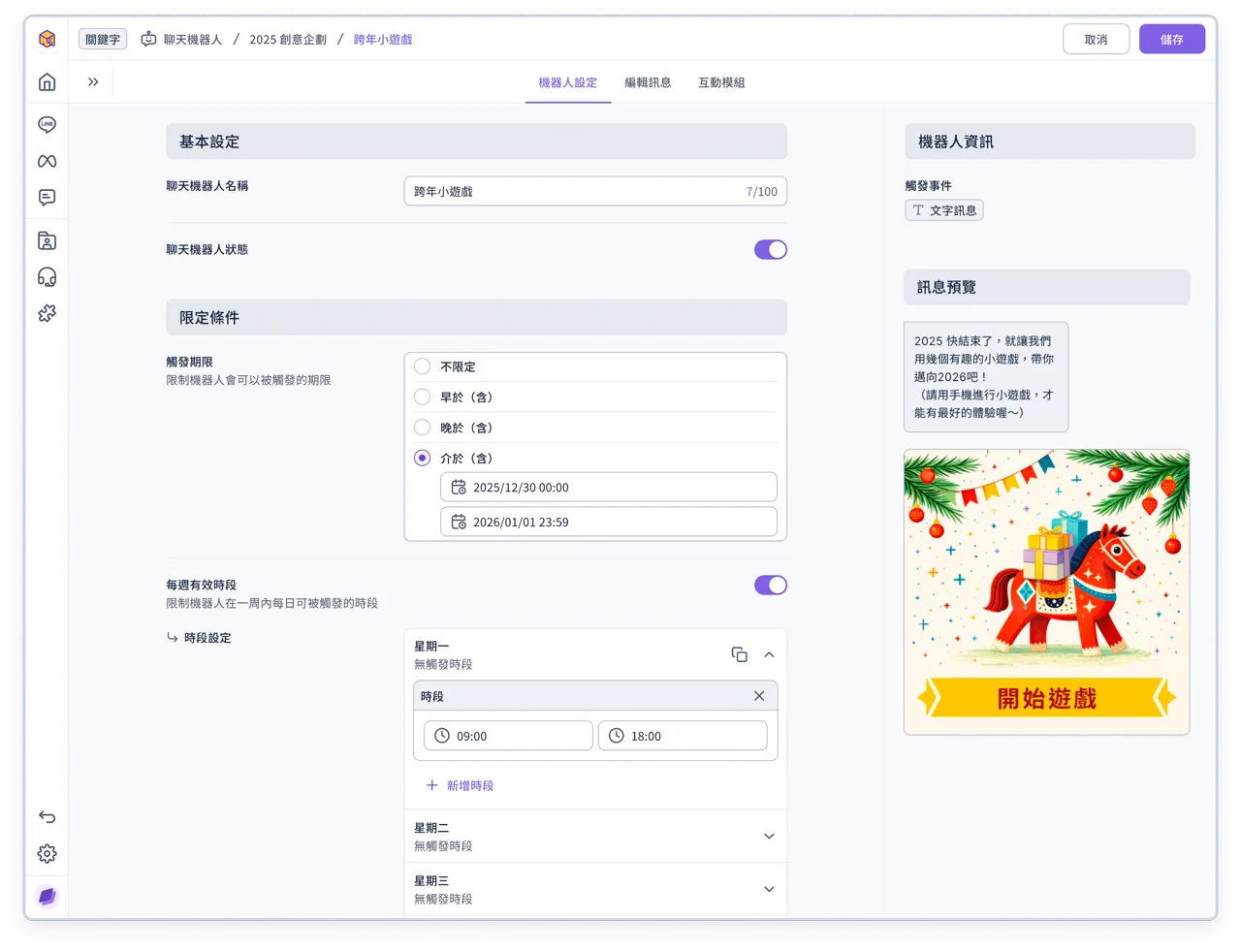Expand the sidebar with double-chevron icon

[93, 82]
